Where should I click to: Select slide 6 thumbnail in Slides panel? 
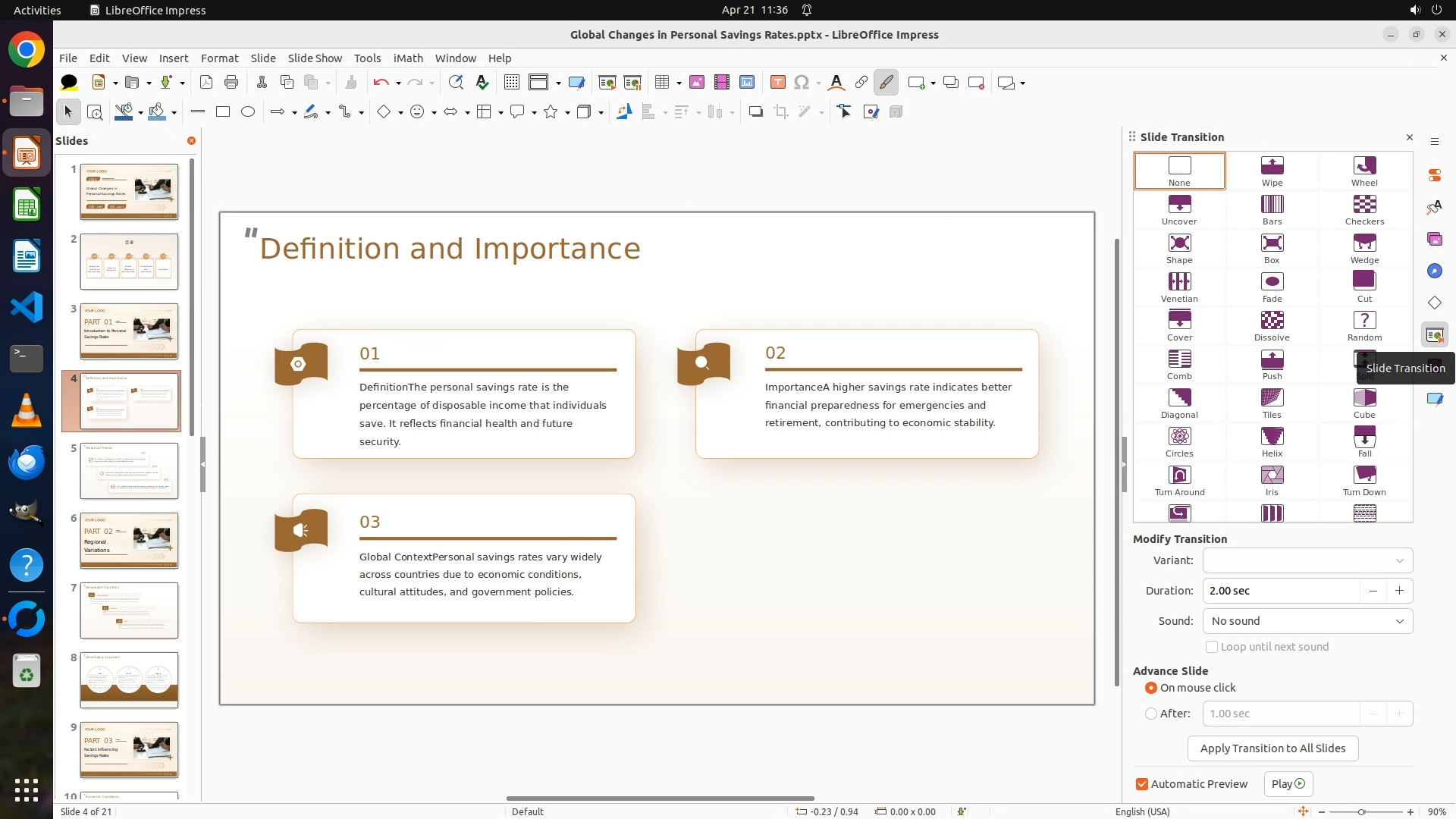coord(129,541)
